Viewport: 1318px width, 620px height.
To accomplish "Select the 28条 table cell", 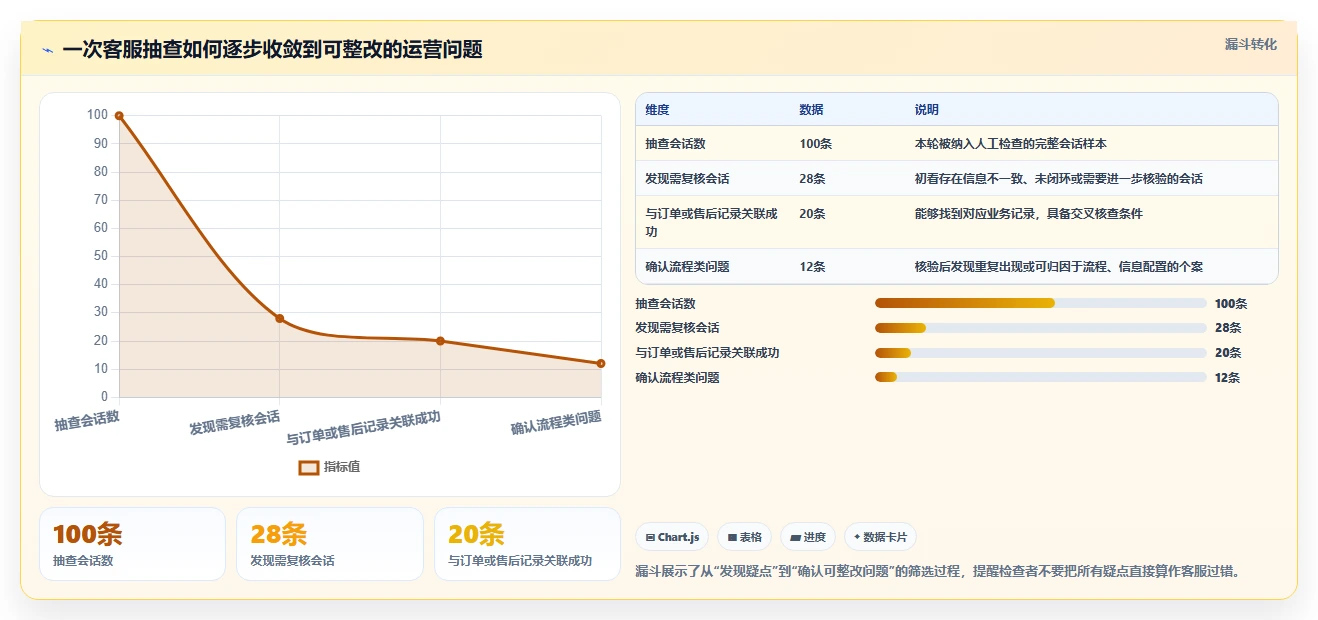I will click(847, 179).
